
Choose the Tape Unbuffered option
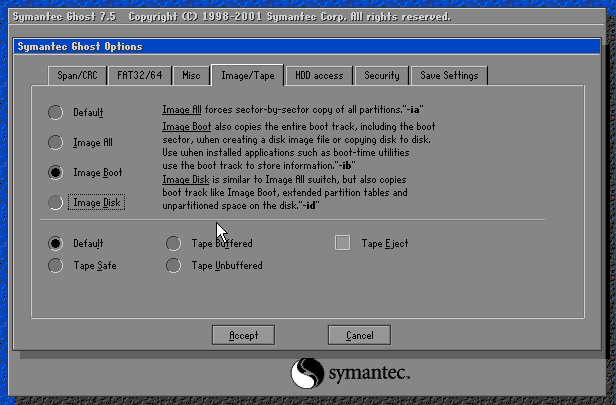pos(173,265)
